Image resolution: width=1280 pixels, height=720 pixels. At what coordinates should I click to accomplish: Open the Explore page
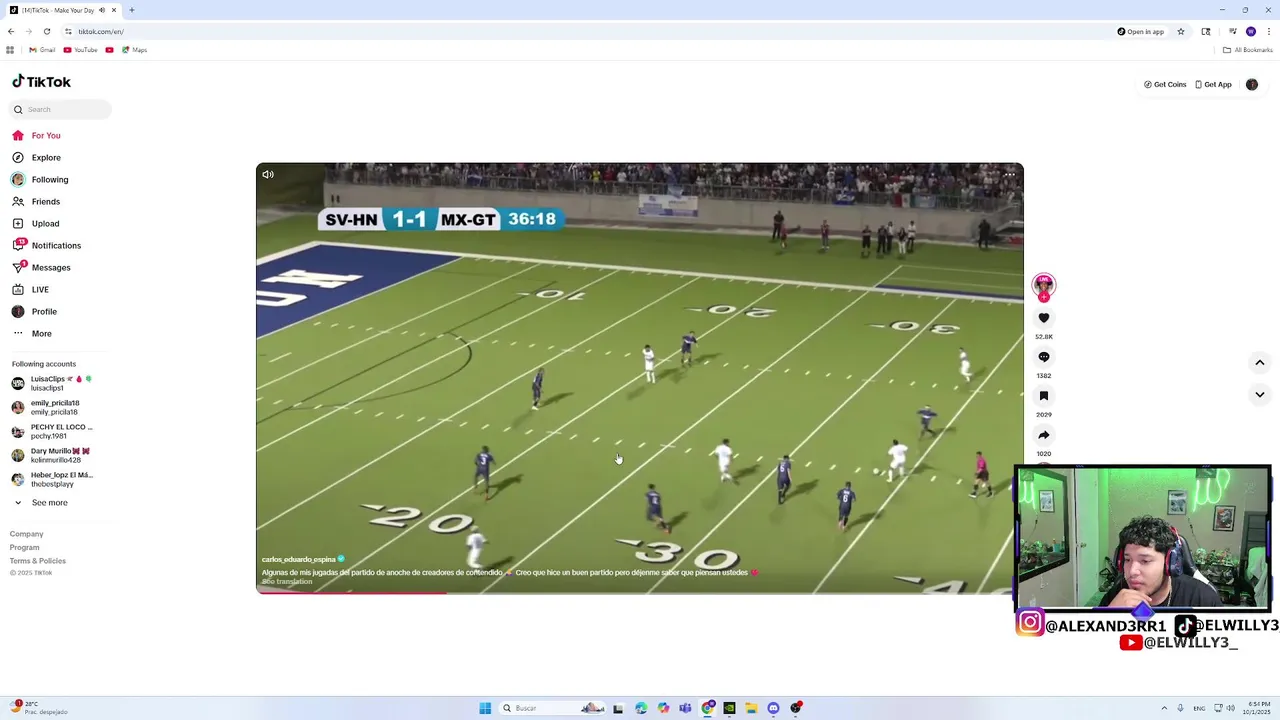(37, 157)
